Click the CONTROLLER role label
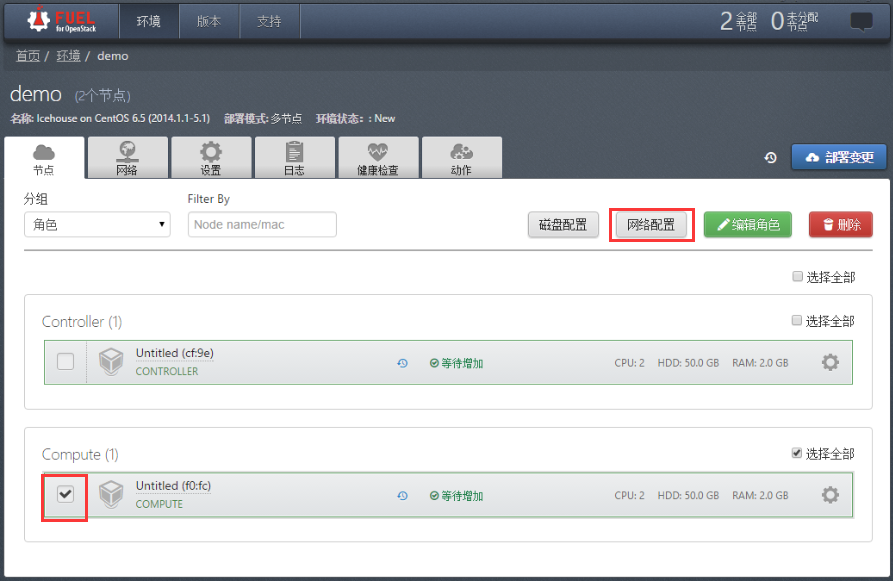Viewport: 893px width, 581px height. [167, 371]
